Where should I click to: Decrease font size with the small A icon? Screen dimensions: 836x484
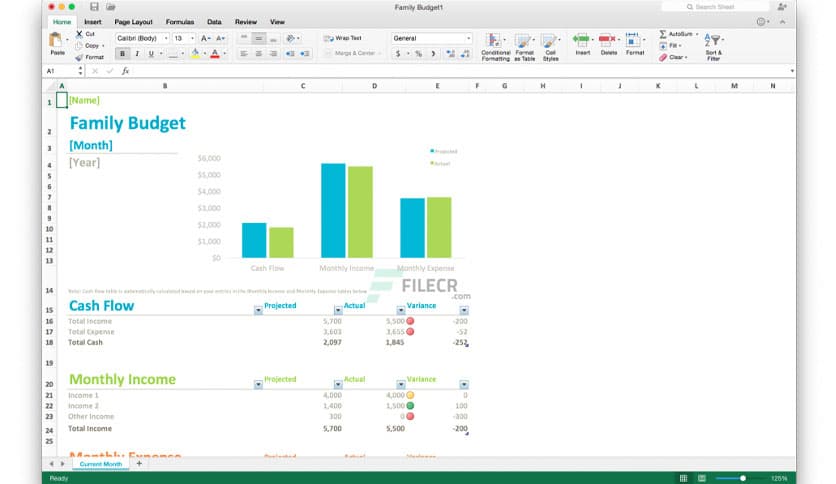(220, 38)
